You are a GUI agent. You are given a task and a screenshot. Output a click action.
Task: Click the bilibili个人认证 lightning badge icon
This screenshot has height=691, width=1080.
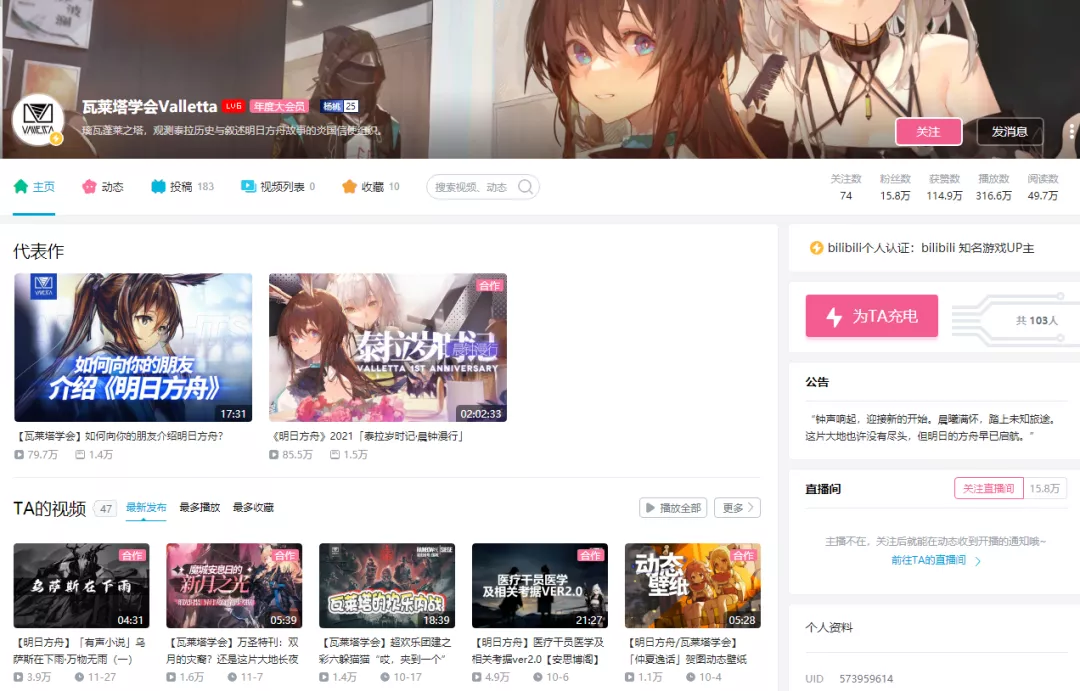coord(816,248)
